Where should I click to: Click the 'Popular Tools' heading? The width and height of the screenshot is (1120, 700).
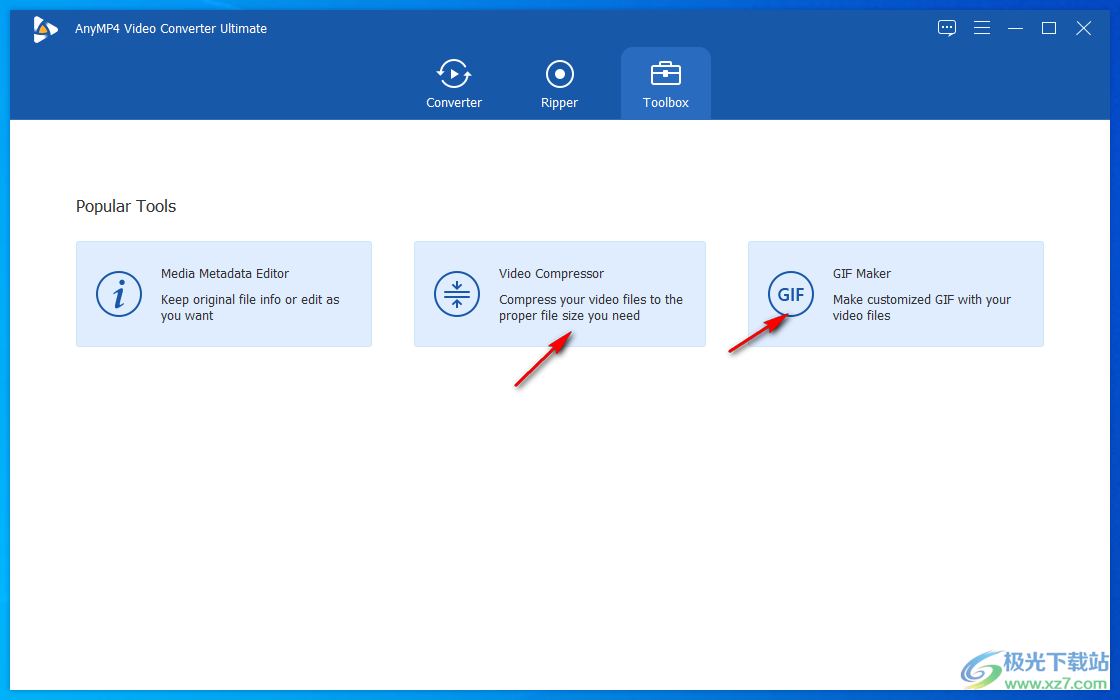pos(126,206)
